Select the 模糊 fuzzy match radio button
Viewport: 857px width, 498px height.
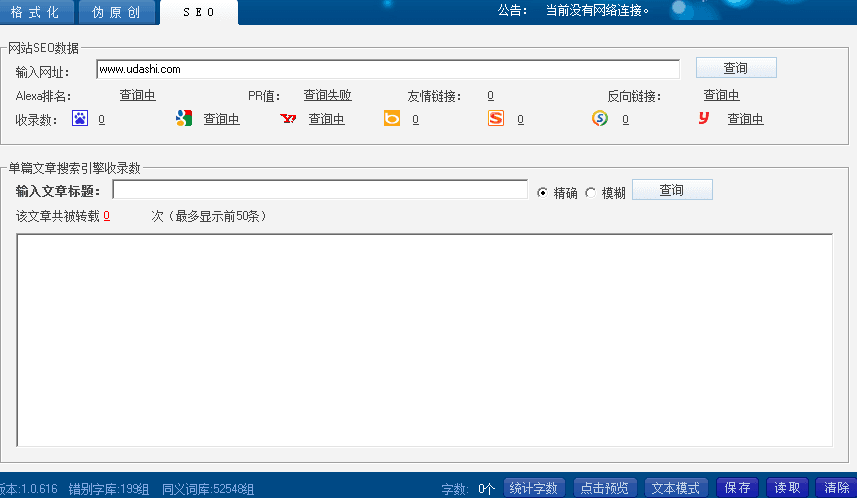click(590, 193)
